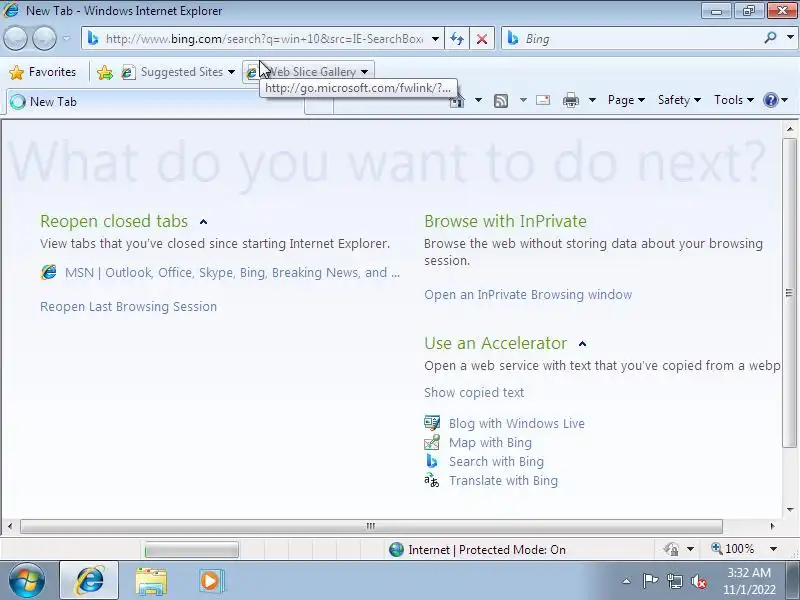
Task: Click the Add to Favorites Bar icon
Action: pyautogui.click(x=105, y=72)
